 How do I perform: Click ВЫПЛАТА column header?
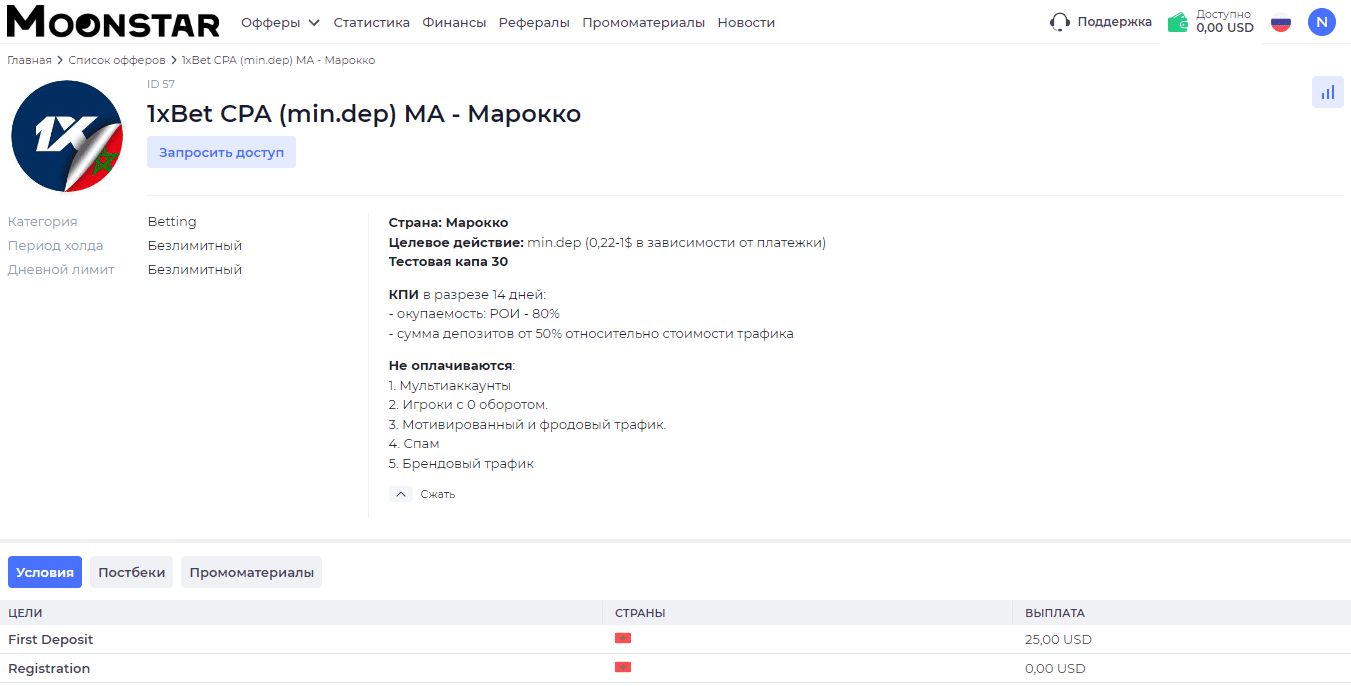point(1055,613)
